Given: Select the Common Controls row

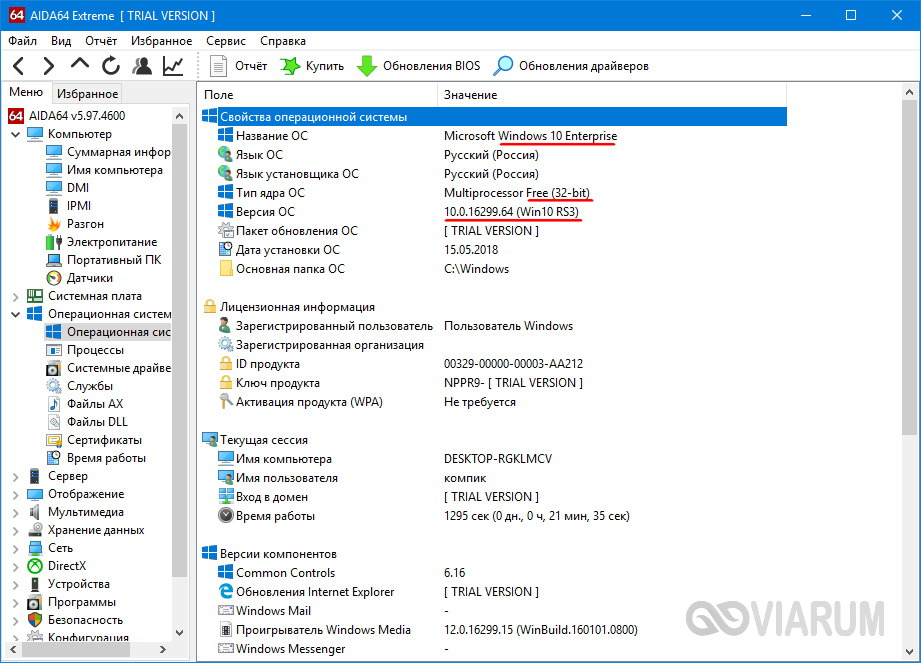Looking at the screenshot, I should point(493,573).
